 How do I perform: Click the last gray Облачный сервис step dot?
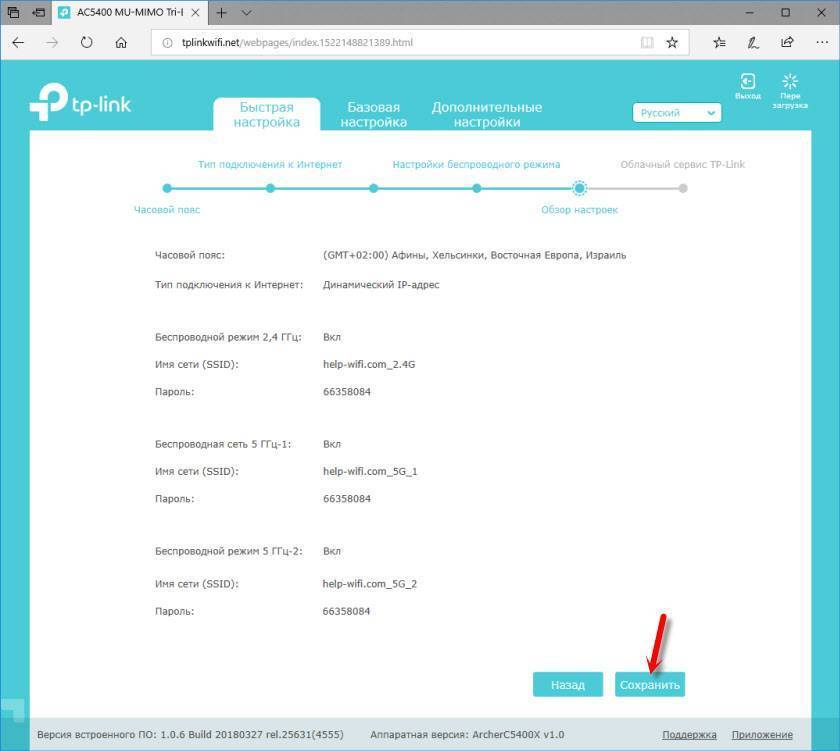tap(682, 188)
